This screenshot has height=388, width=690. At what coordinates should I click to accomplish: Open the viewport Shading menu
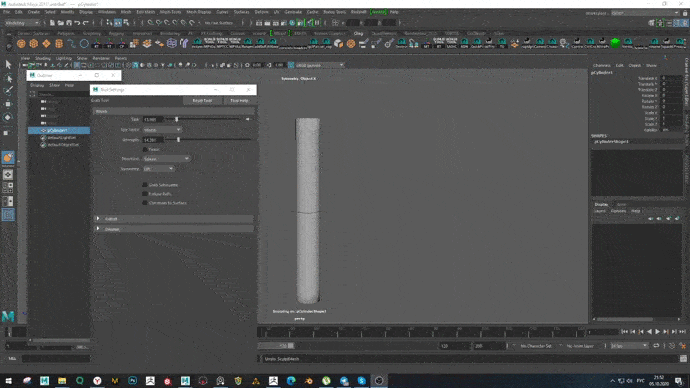pos(43,58)
